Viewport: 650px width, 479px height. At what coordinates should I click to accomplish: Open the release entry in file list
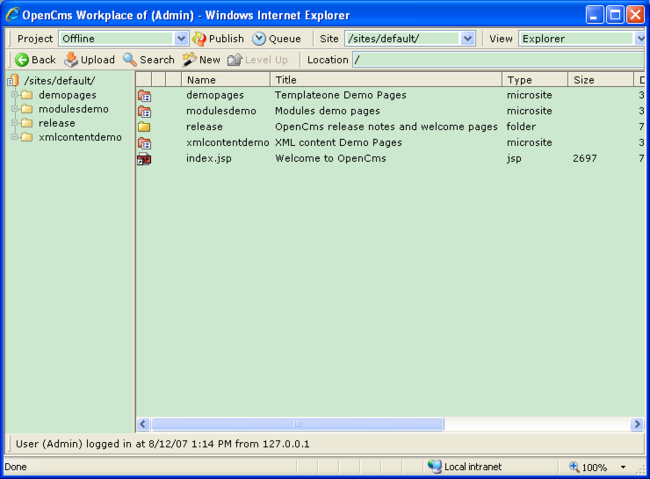pos(204,127)
